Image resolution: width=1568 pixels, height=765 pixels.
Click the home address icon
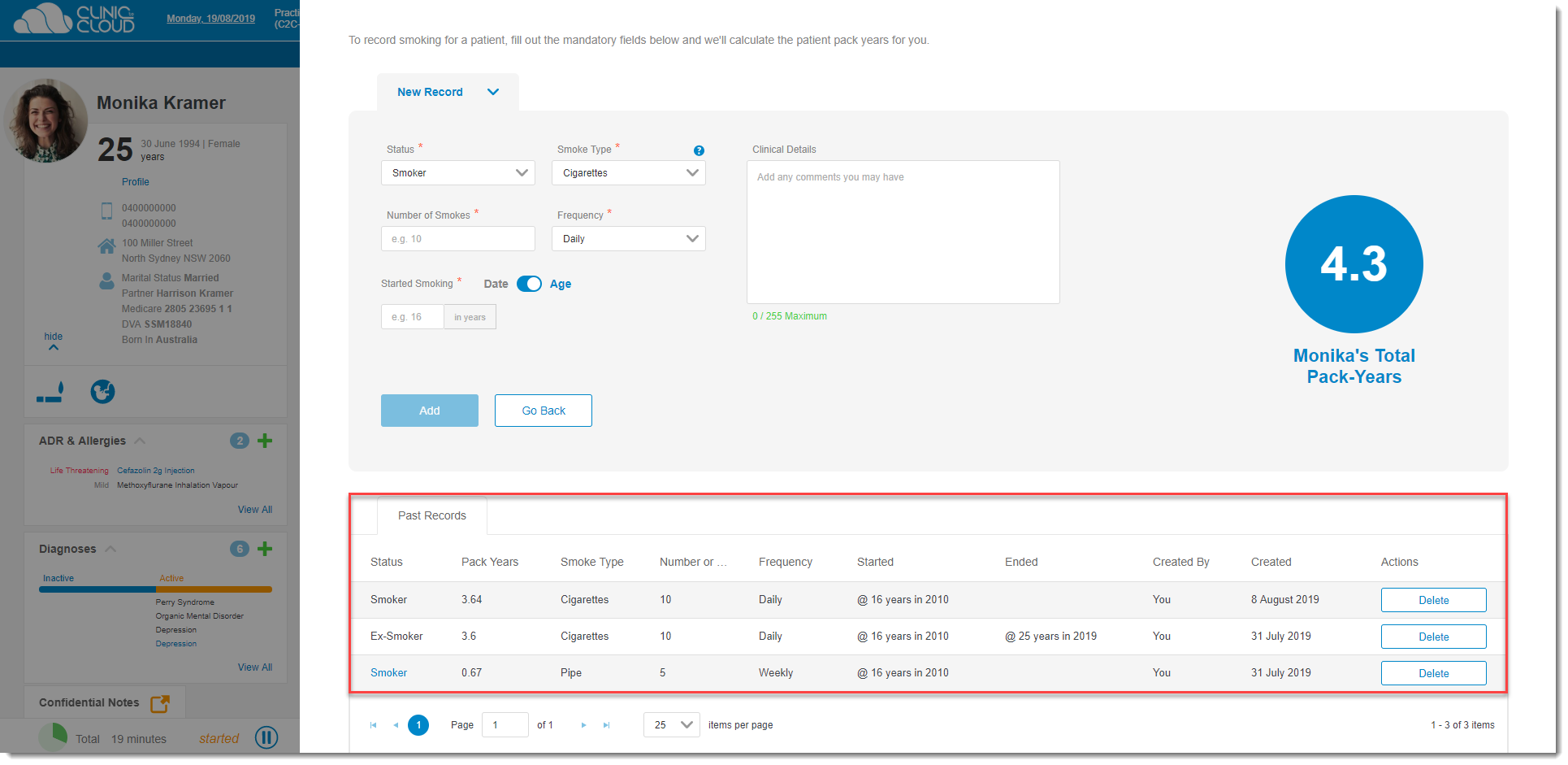pyautogui.click(x=106, y=246)
